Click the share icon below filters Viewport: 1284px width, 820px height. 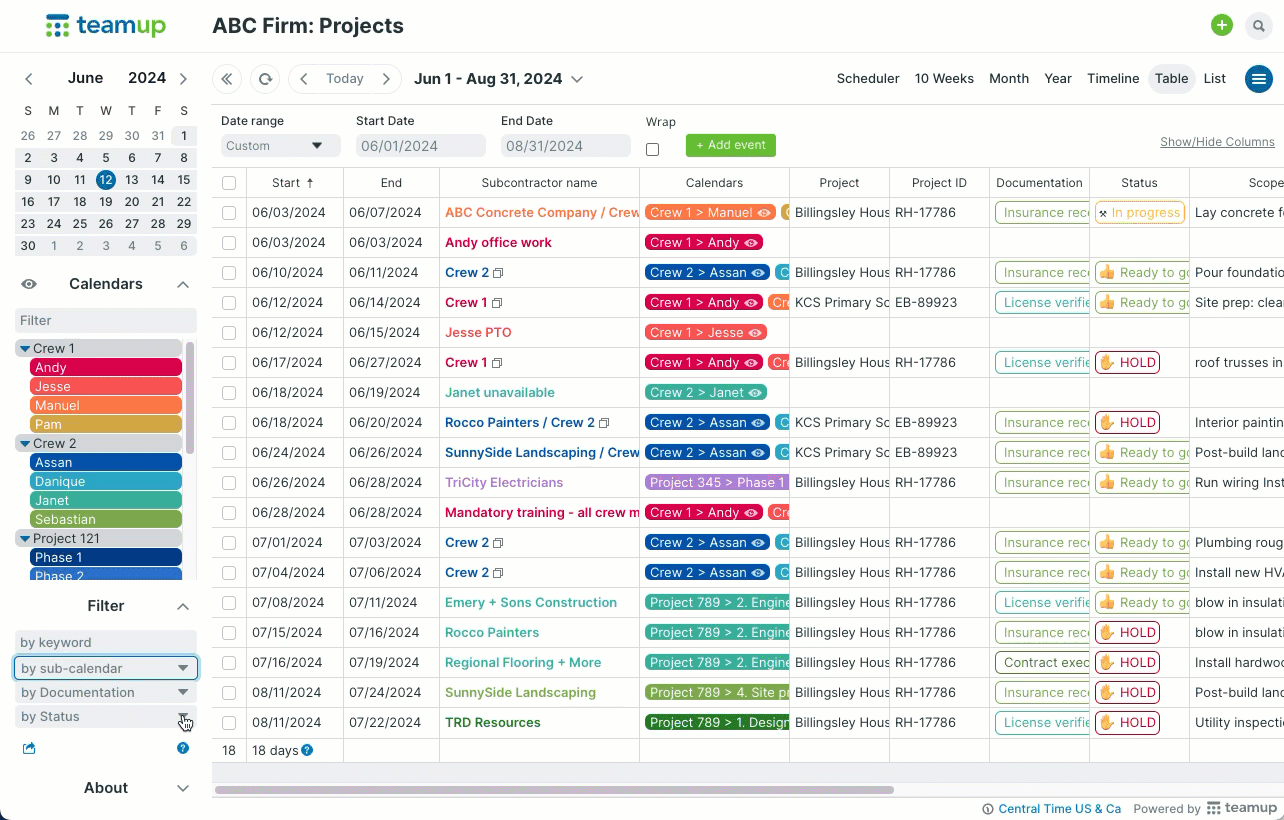[x=29, y=748]
